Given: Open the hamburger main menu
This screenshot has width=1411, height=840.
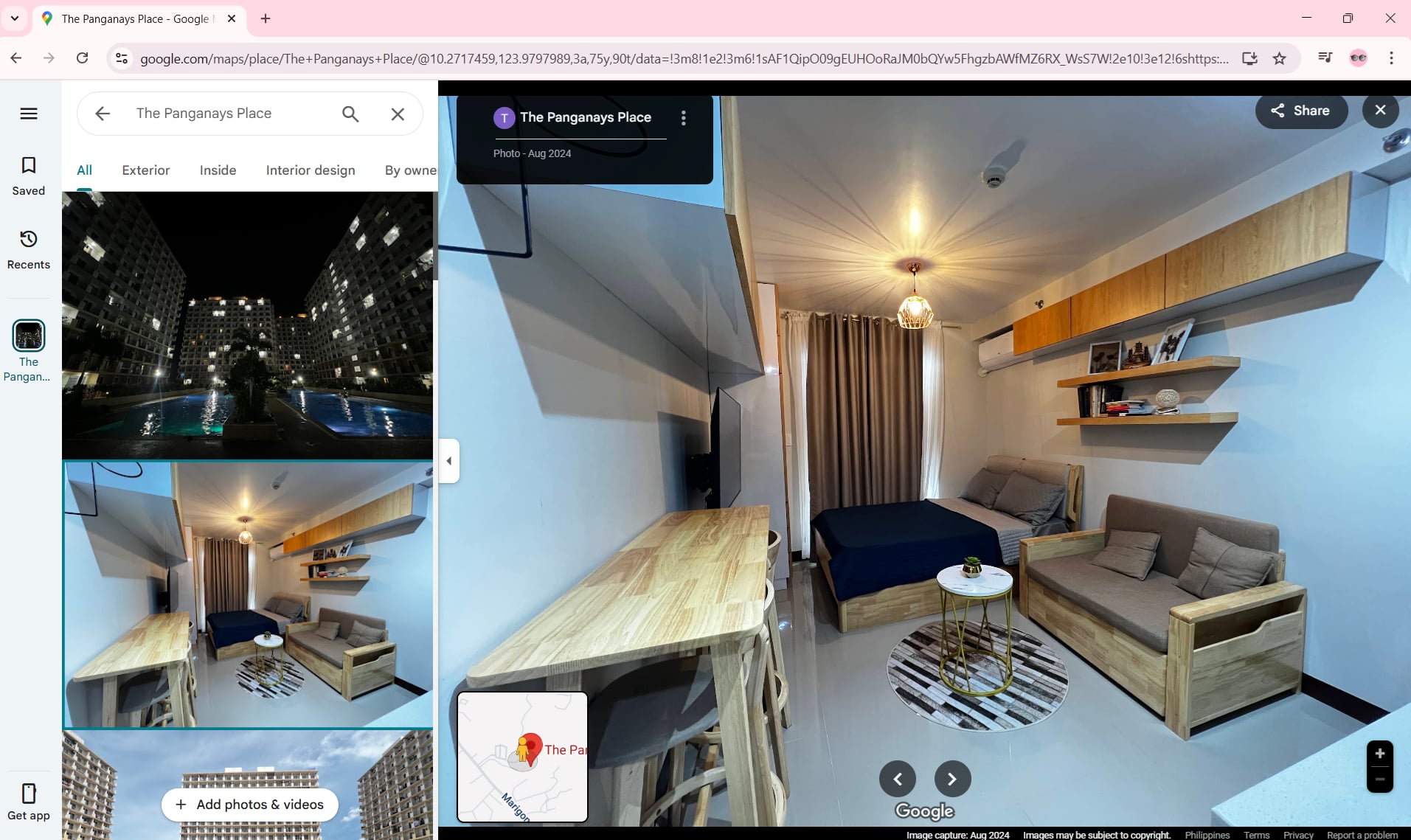Looking at the screenshot, I should [x=29, y=114].
